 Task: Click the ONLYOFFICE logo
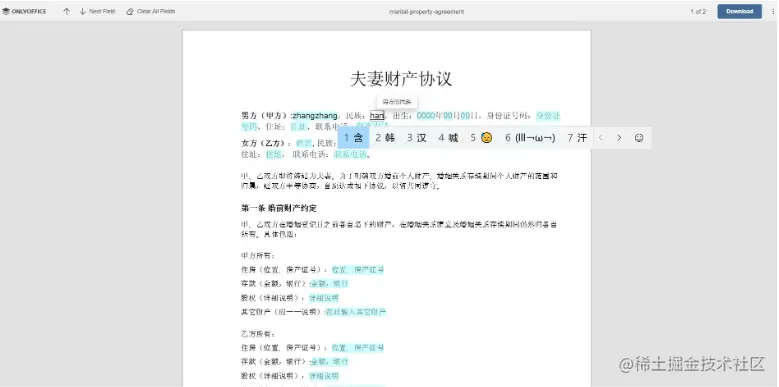point(24,11)
